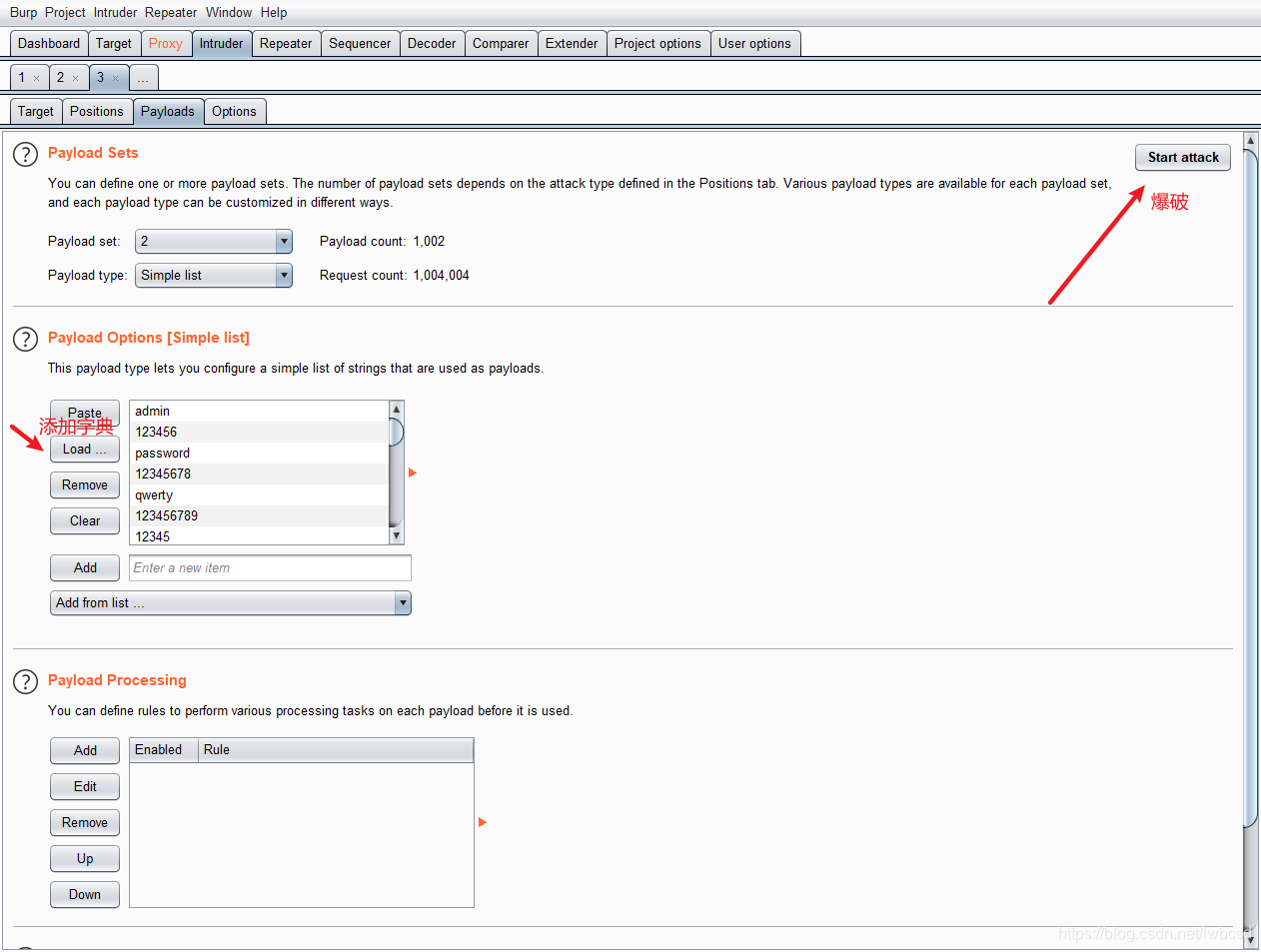Viewport: 1261px width, 952px height.
Task: Switch to the Project options tab
Action: [x=657, y=43]
